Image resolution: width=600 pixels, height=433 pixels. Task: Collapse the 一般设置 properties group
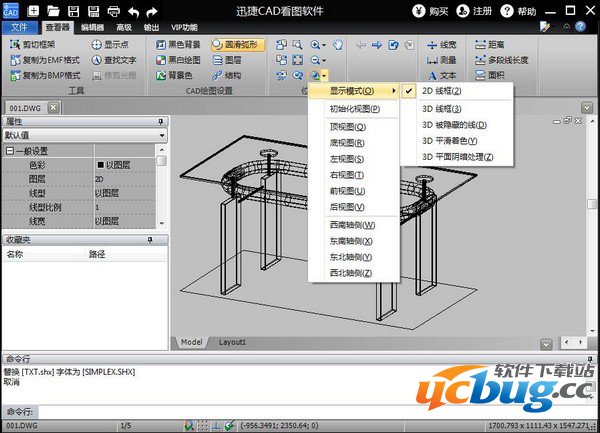(9, 150)
